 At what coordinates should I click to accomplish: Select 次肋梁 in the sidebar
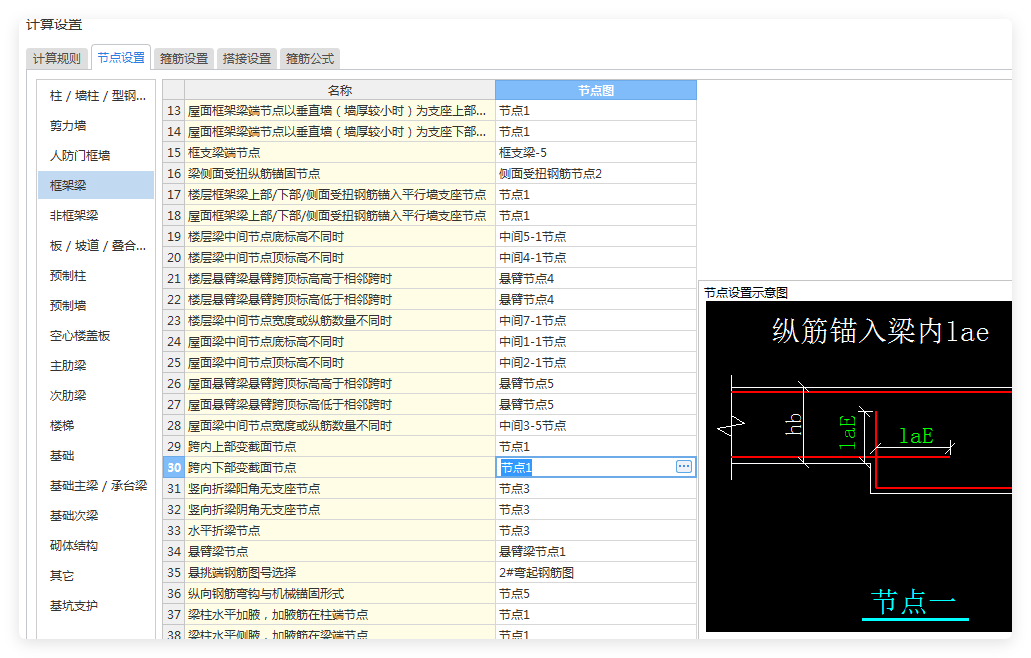click(96, 396)
